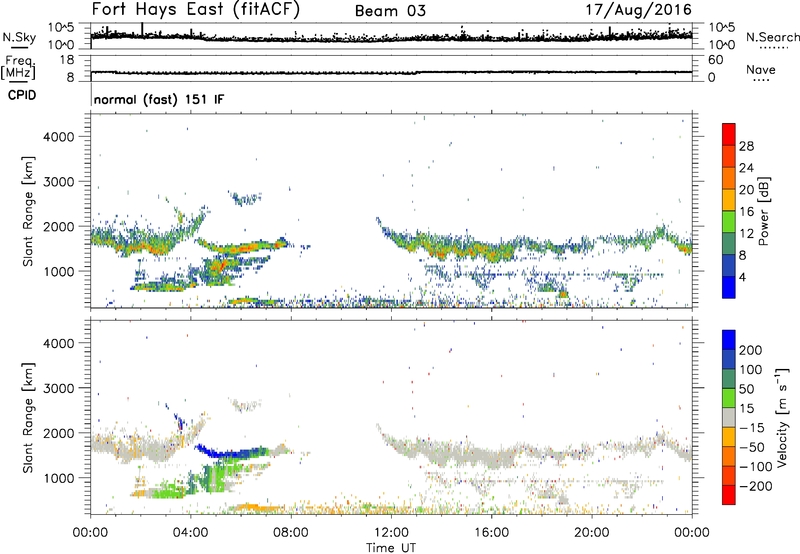Click the -200 label on velocity colorbar
The image size is (800, 554).
756,486
